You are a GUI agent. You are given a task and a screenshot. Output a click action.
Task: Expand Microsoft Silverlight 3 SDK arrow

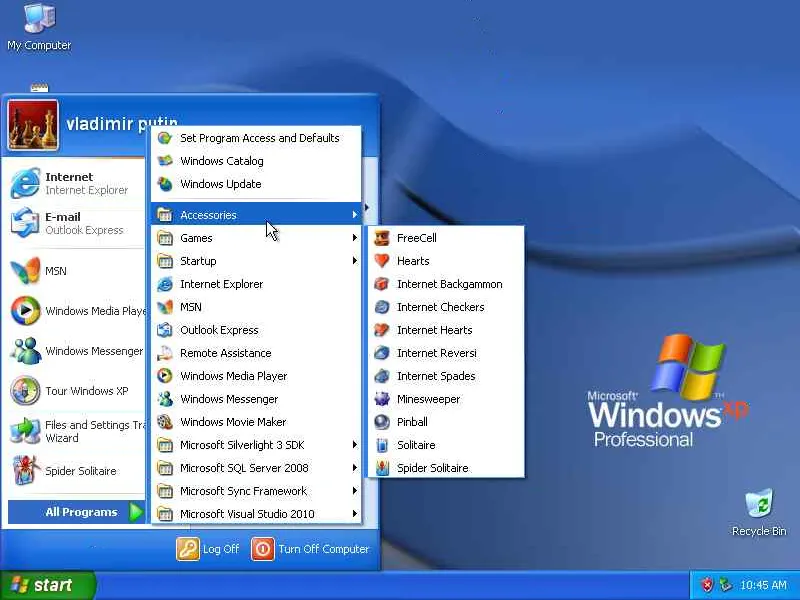pyautogui.click(x=355, y=445)
